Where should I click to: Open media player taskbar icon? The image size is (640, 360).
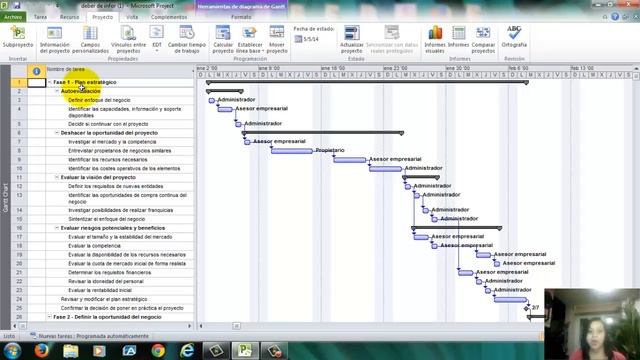pos(99,351)
